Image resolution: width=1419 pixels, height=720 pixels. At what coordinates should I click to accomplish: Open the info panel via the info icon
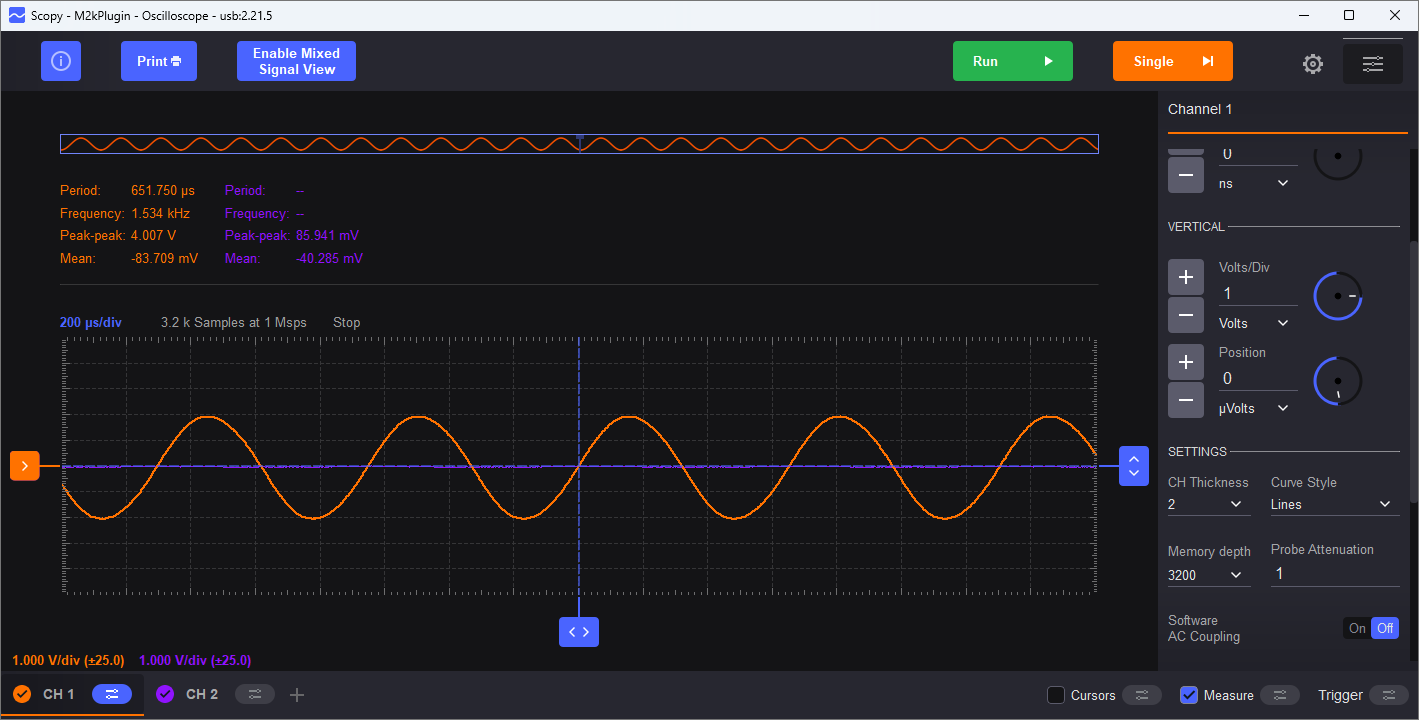point(61,61)
